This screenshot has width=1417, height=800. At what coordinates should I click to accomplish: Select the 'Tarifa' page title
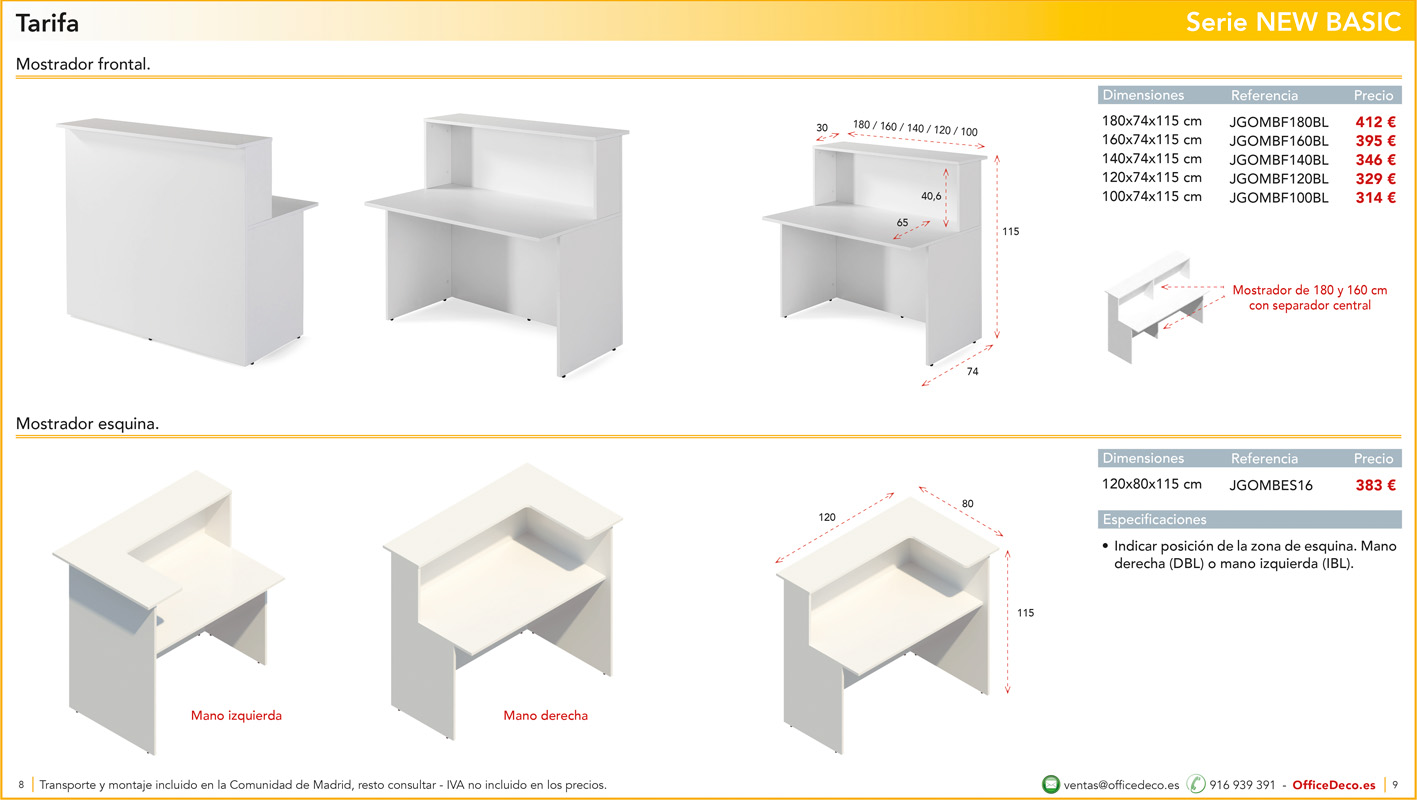pyautogui.click(x=47, y=21)
